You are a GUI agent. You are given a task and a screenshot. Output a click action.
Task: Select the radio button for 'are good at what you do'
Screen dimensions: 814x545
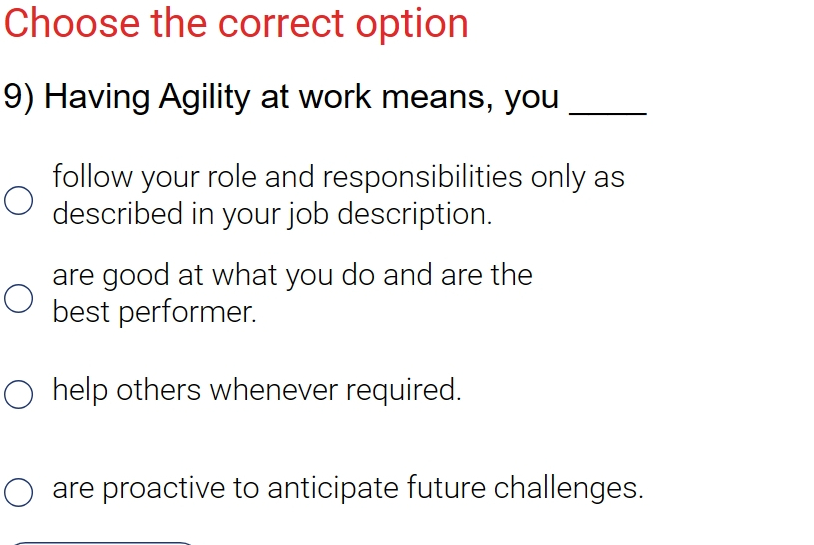click(x=19, y=298)
